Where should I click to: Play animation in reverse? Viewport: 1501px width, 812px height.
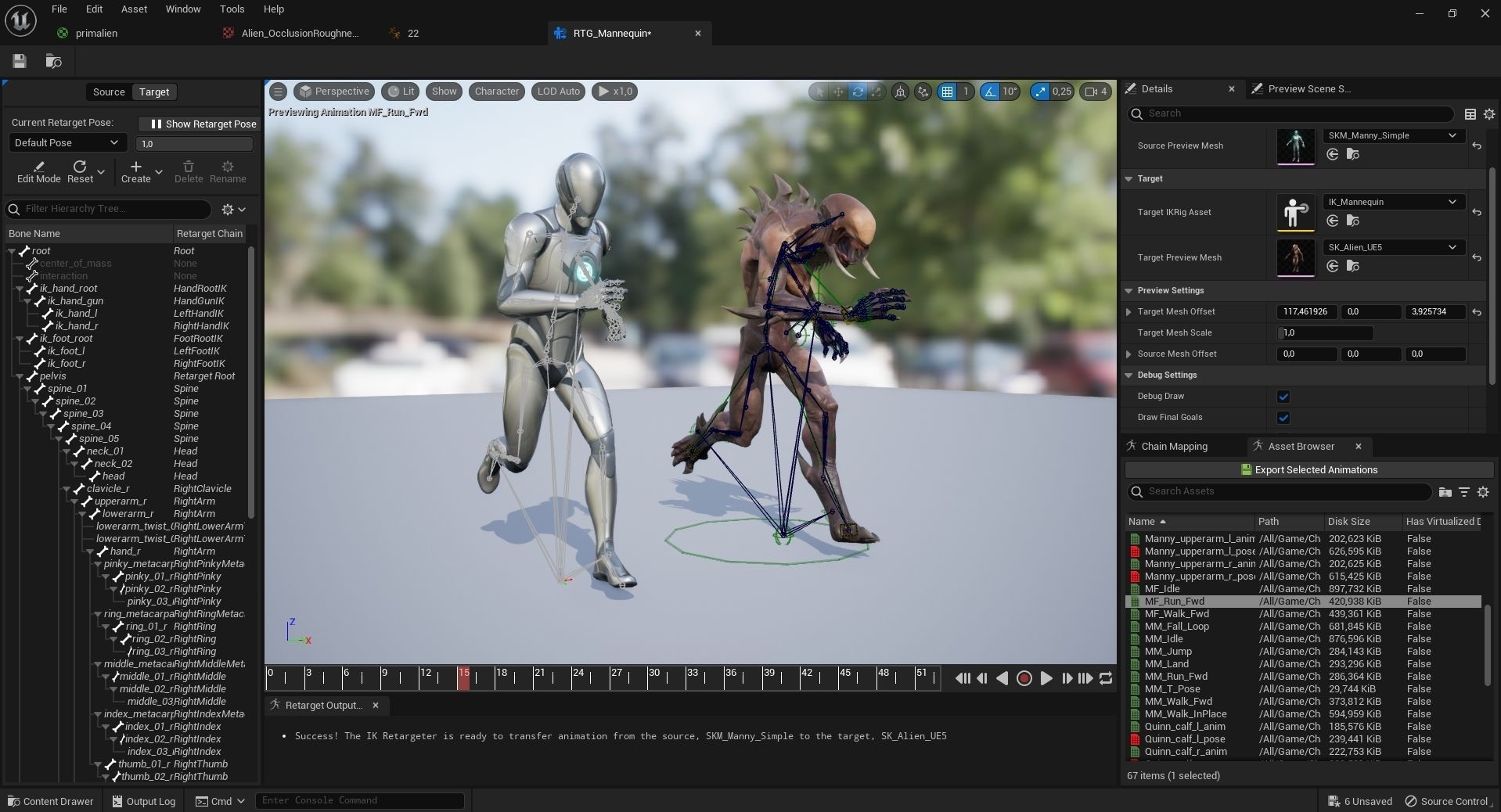click(1002, 678)
